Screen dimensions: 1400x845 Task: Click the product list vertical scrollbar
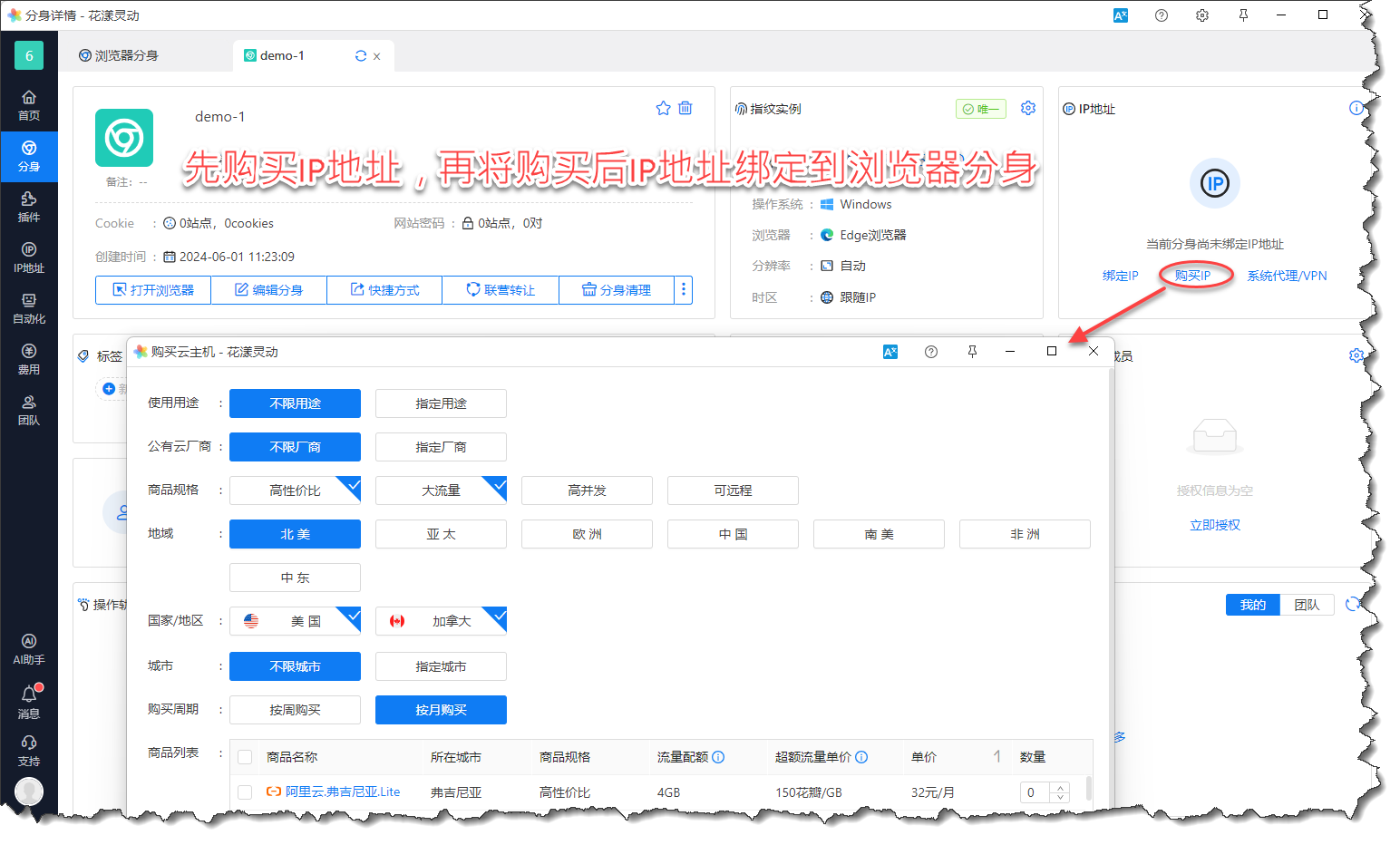(1088, 787)
